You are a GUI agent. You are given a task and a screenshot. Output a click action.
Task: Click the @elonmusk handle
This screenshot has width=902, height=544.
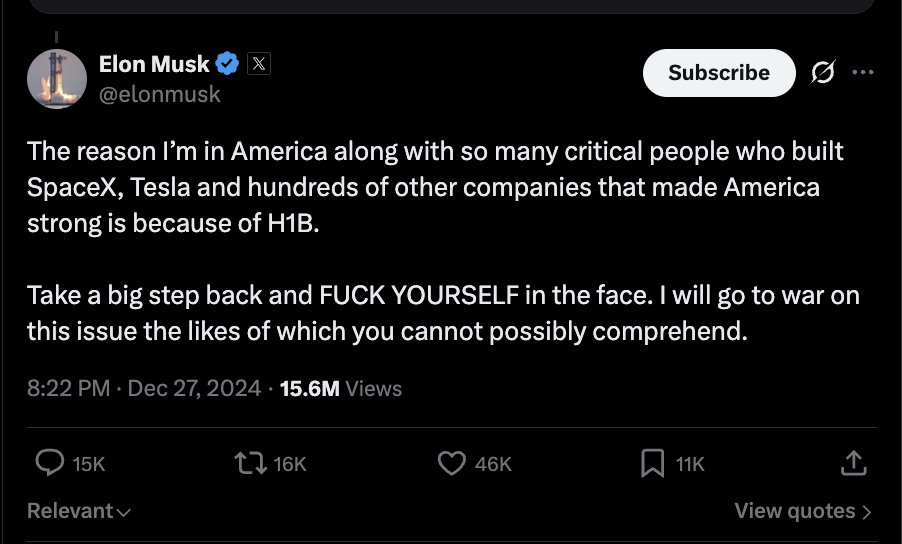160,94
